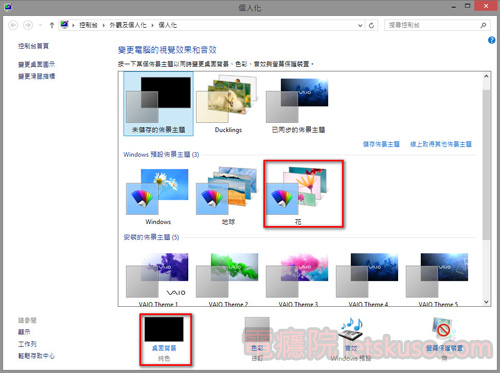500x373 pixels.
Task: Select the Ducklings theme
Action: 228,104
